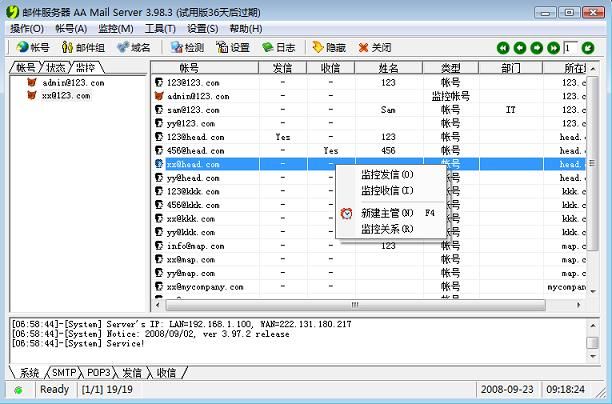Screen dimensions: 612x404
Task: Switch to the SMTP log tab
Action: [65, 372]
